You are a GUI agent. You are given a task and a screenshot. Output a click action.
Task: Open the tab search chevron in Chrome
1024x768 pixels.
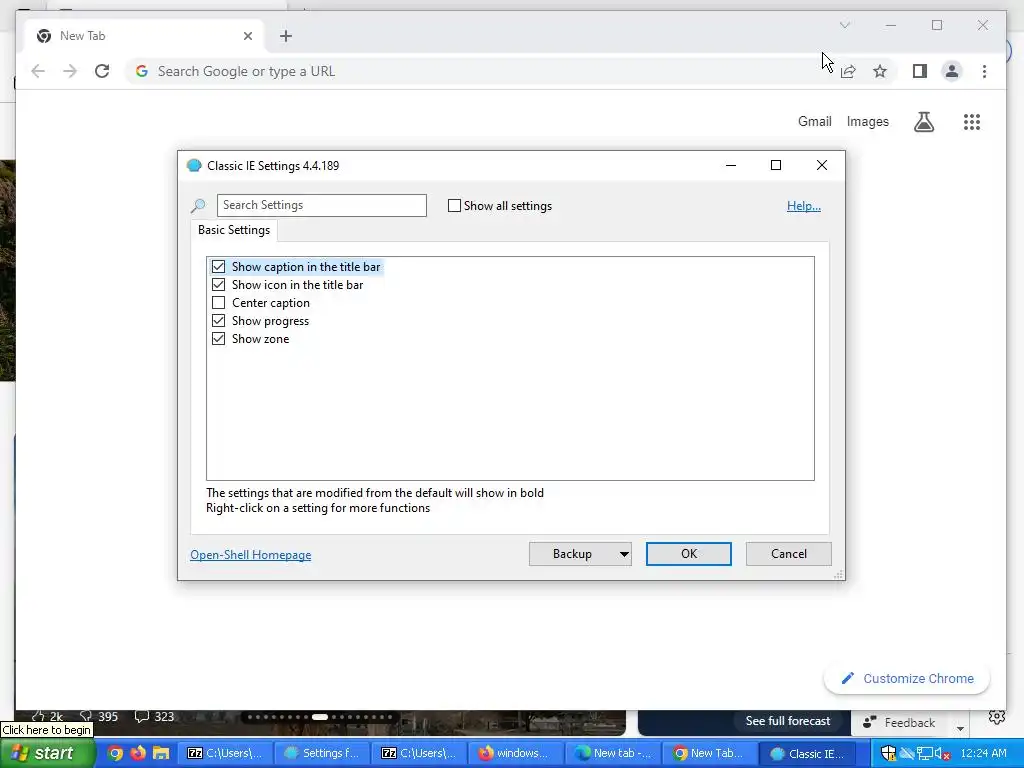click(x=844, y=25)
